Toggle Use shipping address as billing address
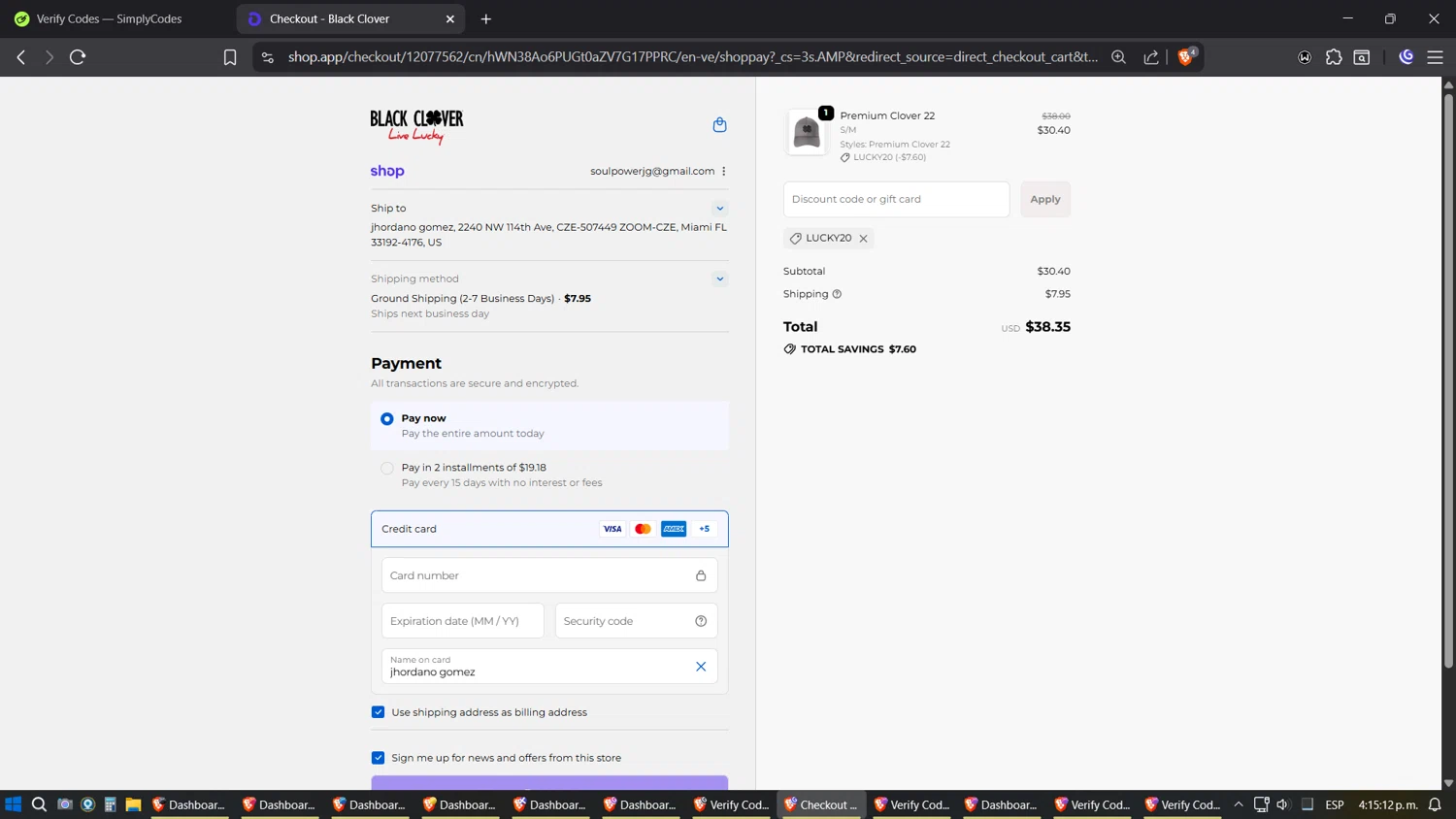Viewport: 1456px width, 819px height. click(379, 712)
